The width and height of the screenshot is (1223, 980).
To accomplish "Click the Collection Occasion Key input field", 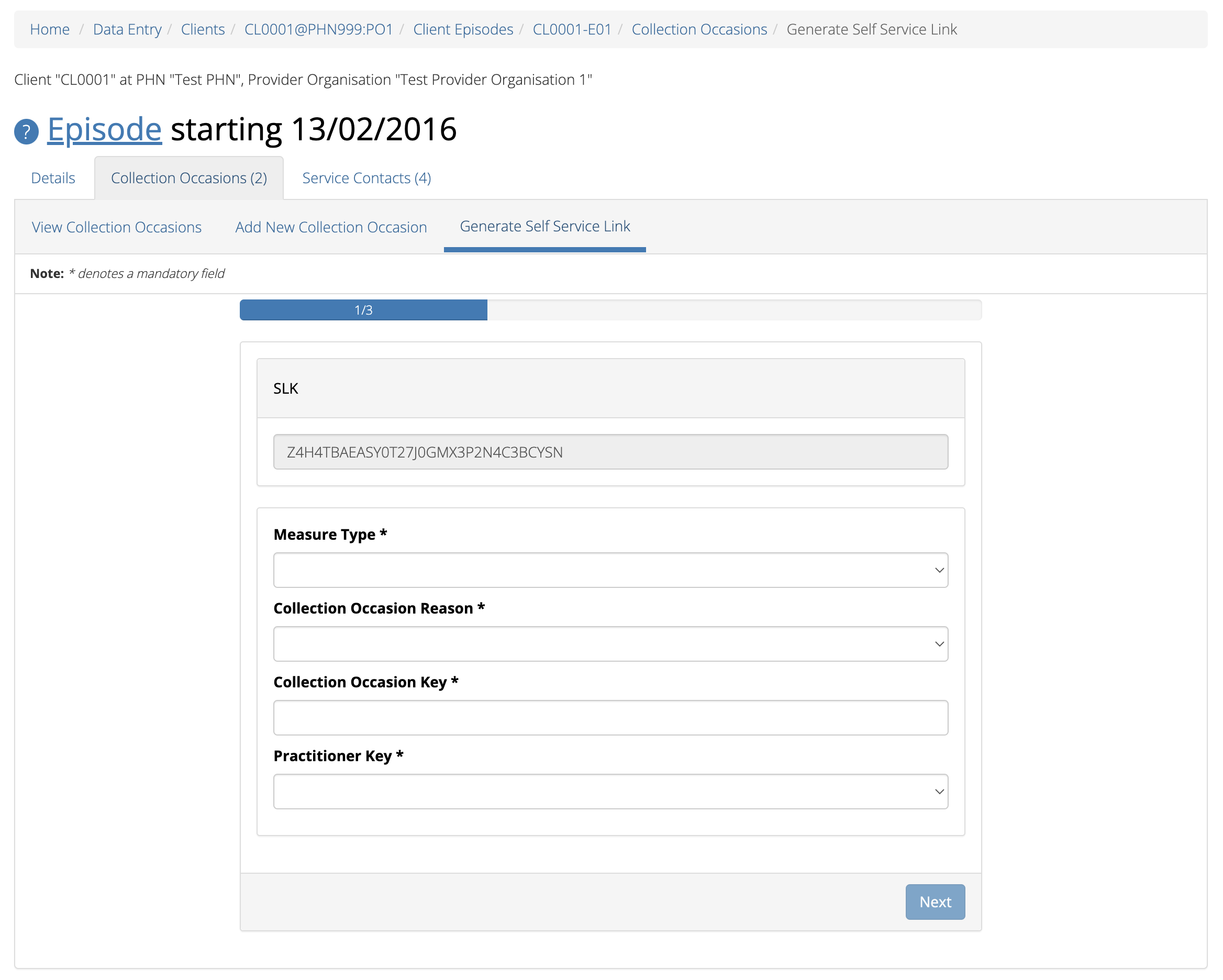I will tap(610, 717).
